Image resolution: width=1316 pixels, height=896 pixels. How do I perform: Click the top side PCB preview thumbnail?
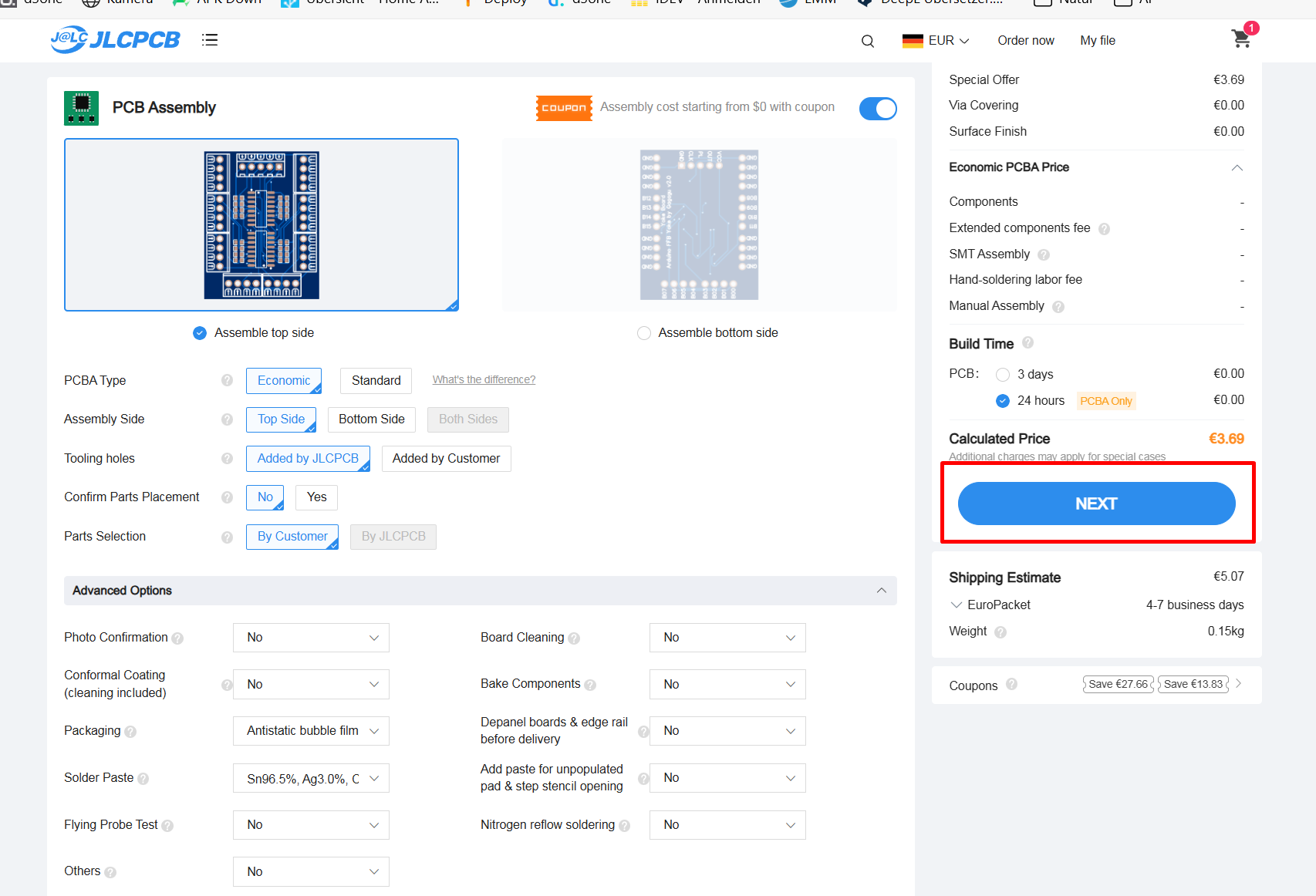(262, 225)
